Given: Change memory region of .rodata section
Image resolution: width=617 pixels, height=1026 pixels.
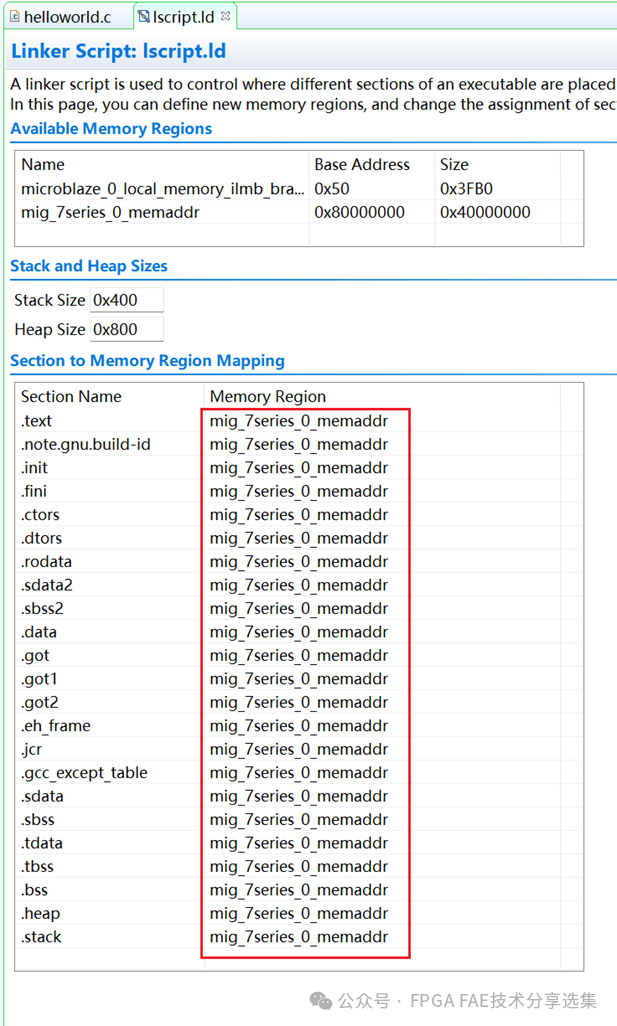Looking at the screenshot, I should point(299,562).
